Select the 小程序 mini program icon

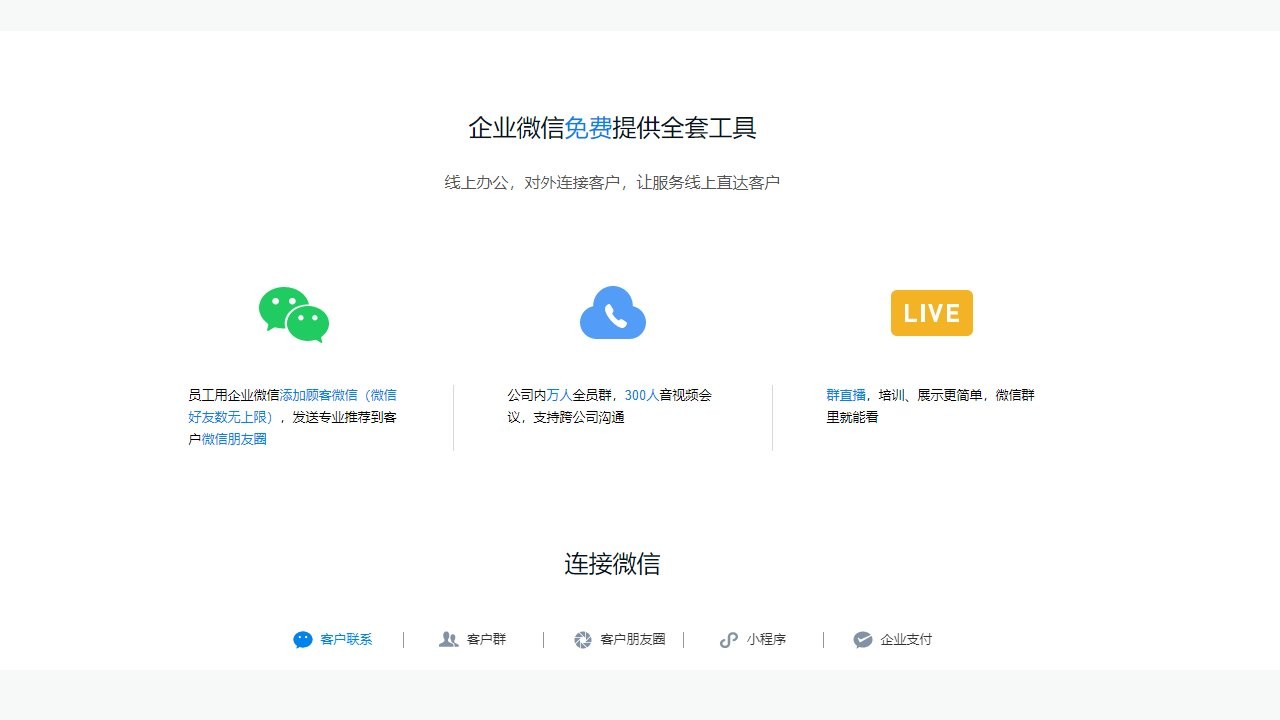point(727,639)
